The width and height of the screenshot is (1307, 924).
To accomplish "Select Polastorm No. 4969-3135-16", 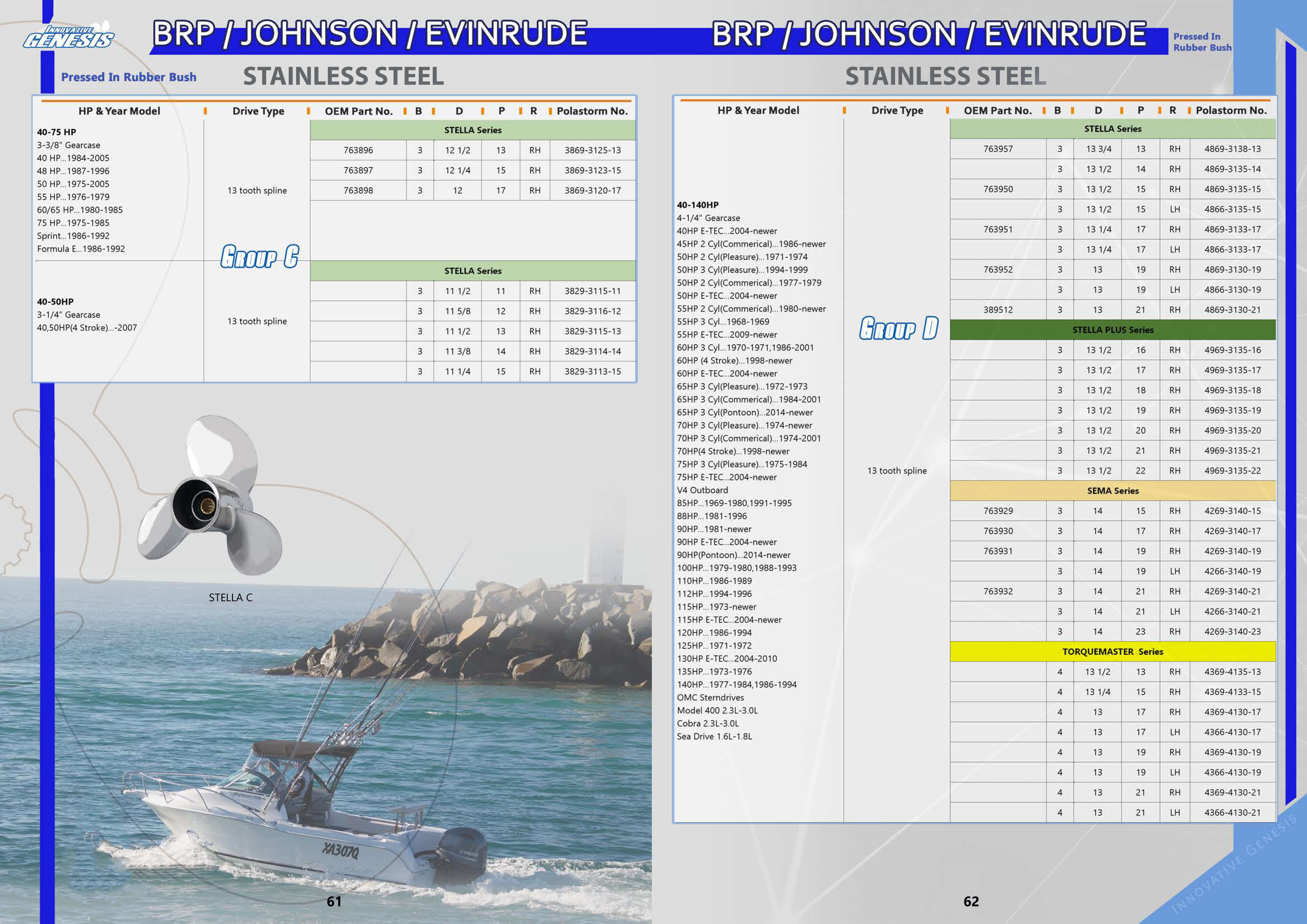I will (1232, 350).
